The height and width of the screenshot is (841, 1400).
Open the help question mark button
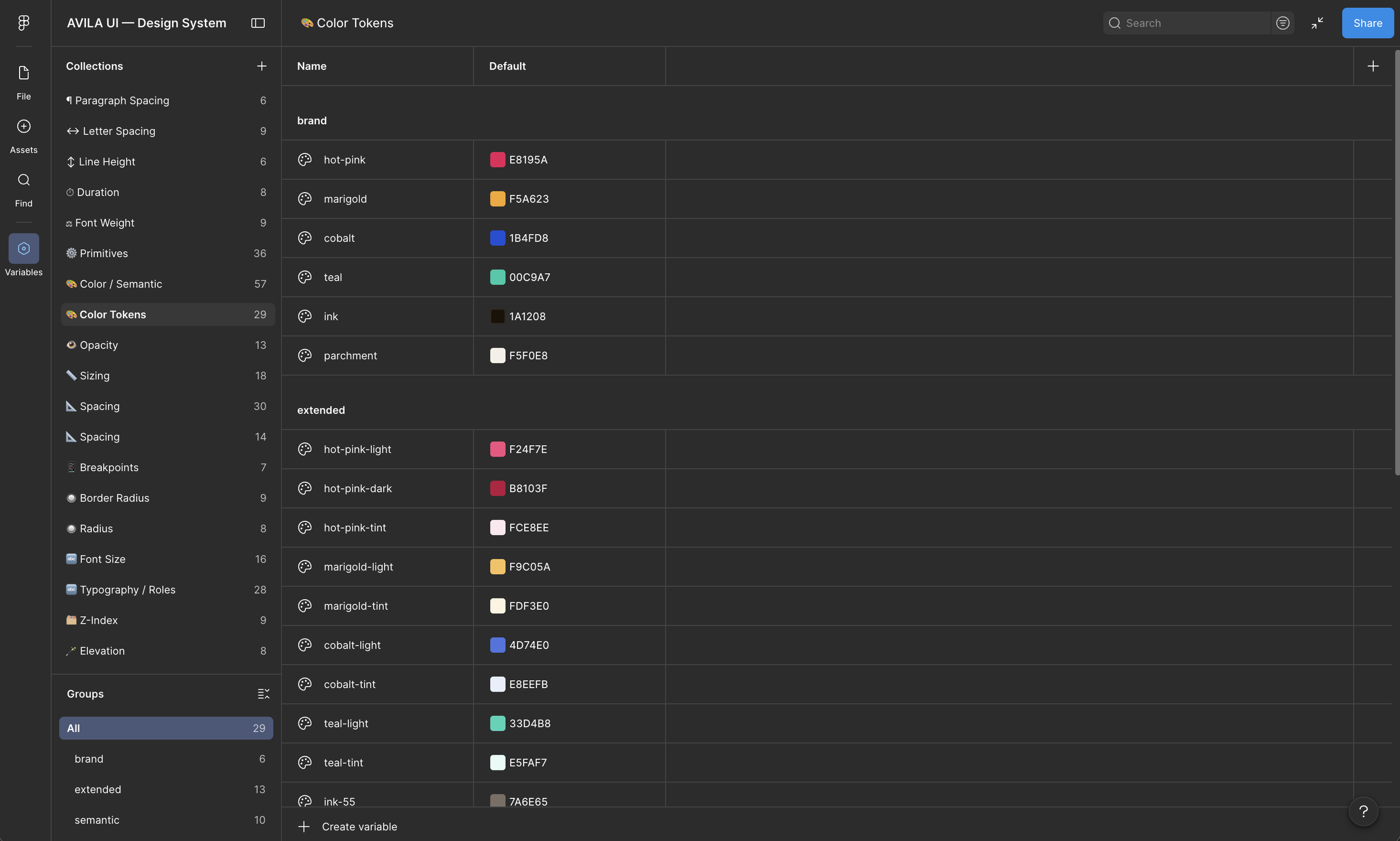1362,811
